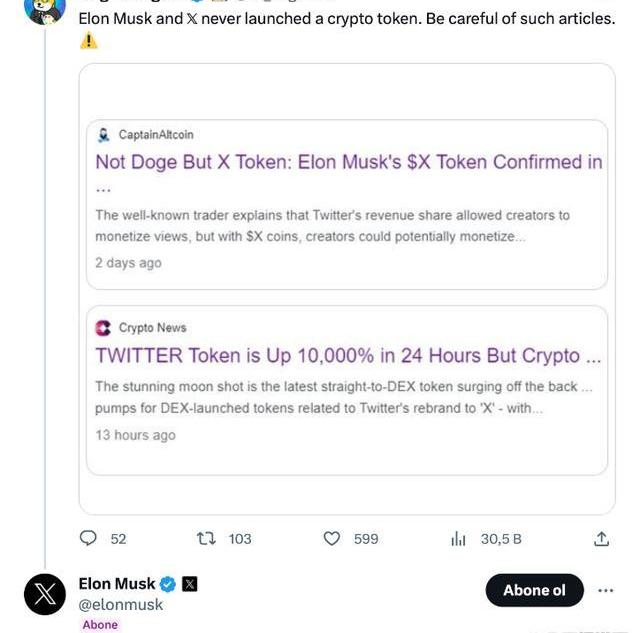Click the reply speech bubble icon
The image size is (640, 633).
coord(89,538)
